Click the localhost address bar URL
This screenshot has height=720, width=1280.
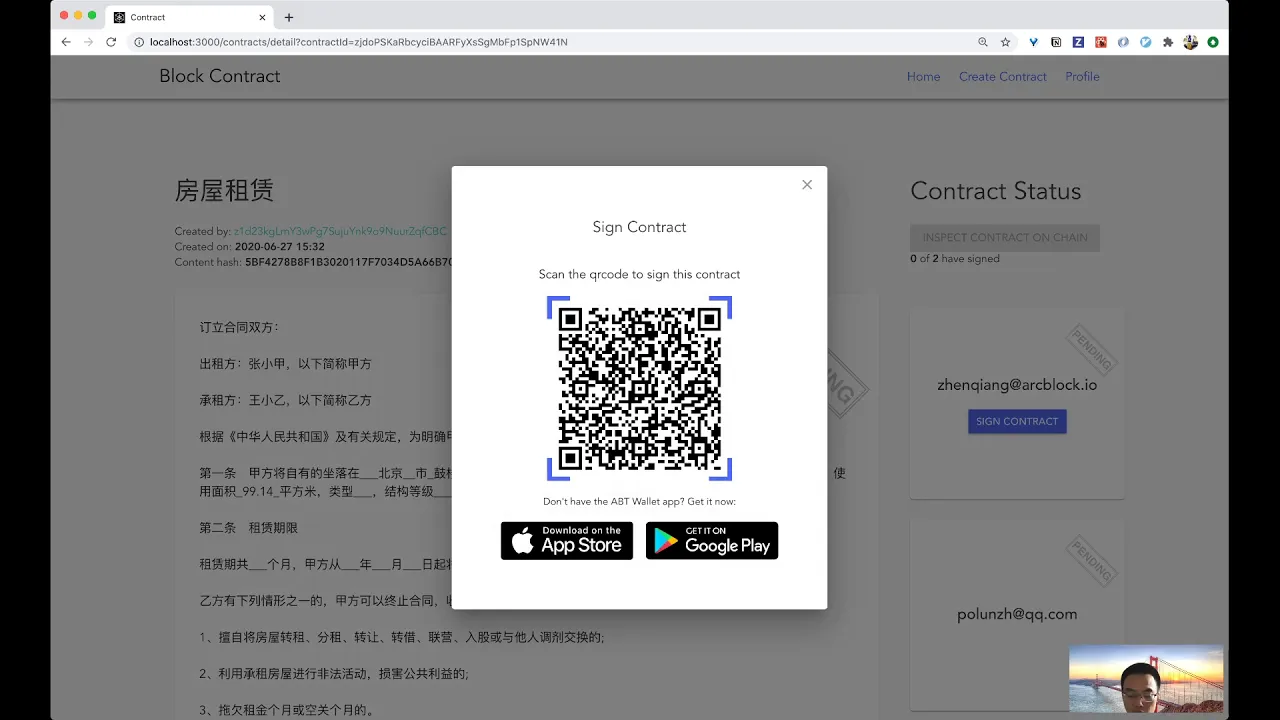pyautogui.click(x=359, y=42)
